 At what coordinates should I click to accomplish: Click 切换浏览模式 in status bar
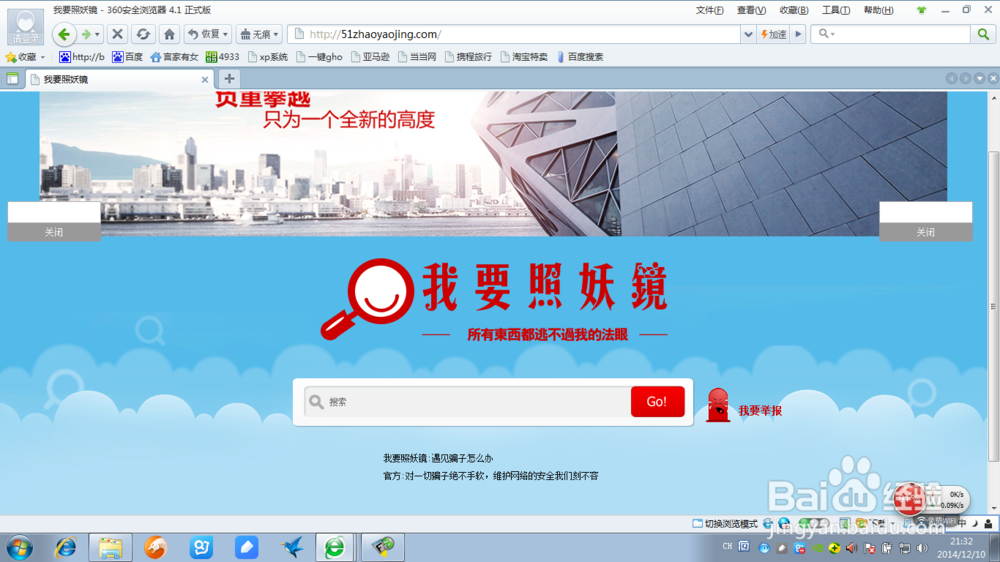725,524
